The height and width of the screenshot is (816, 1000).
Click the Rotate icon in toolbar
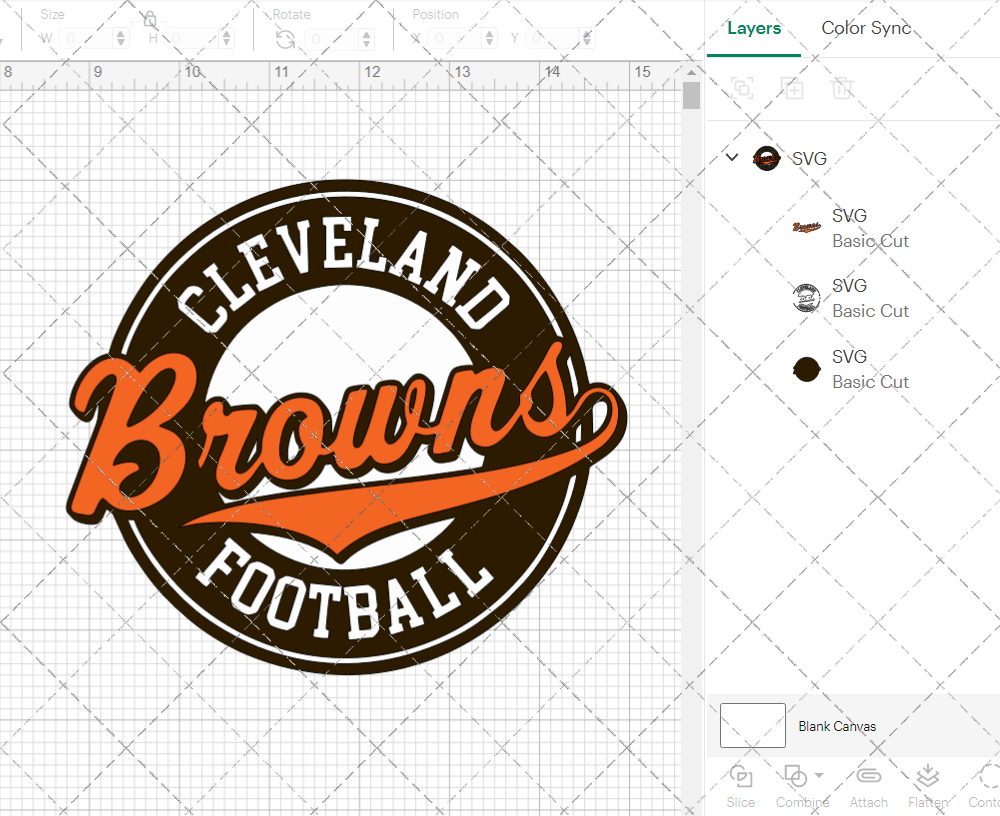pos(285,39)
